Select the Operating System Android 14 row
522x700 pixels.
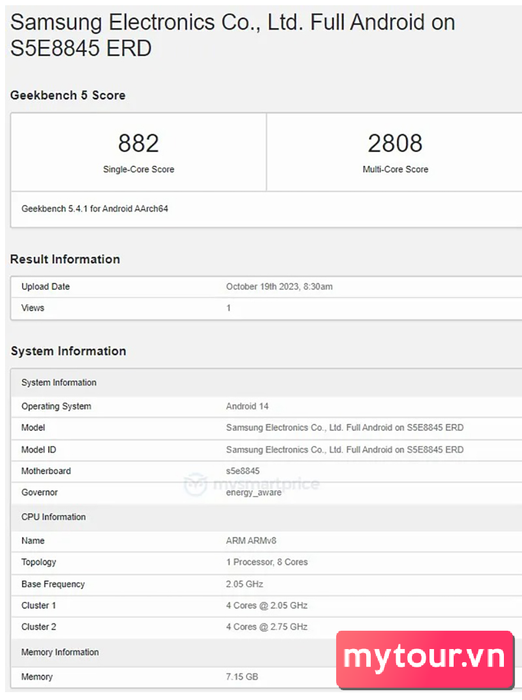point(267,406)
